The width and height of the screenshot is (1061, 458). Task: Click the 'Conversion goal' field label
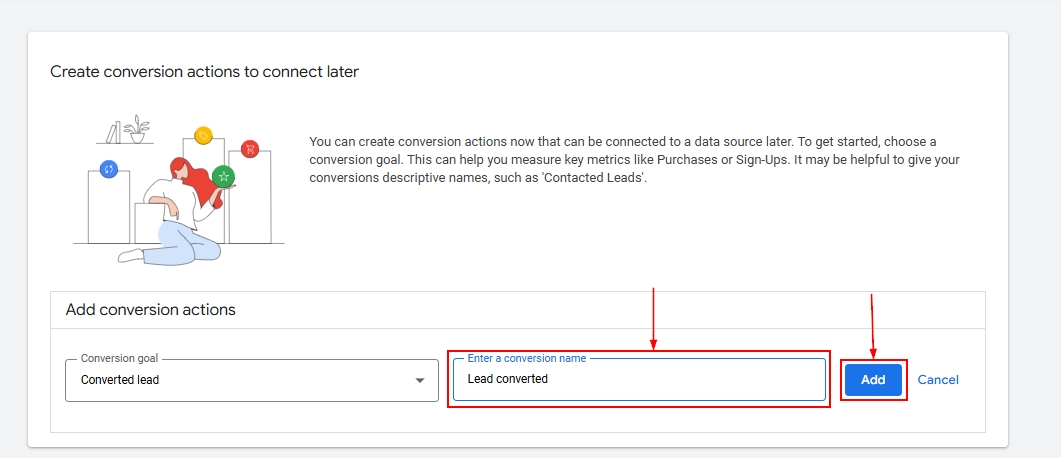pyautogui.click(x=119, y=358)
